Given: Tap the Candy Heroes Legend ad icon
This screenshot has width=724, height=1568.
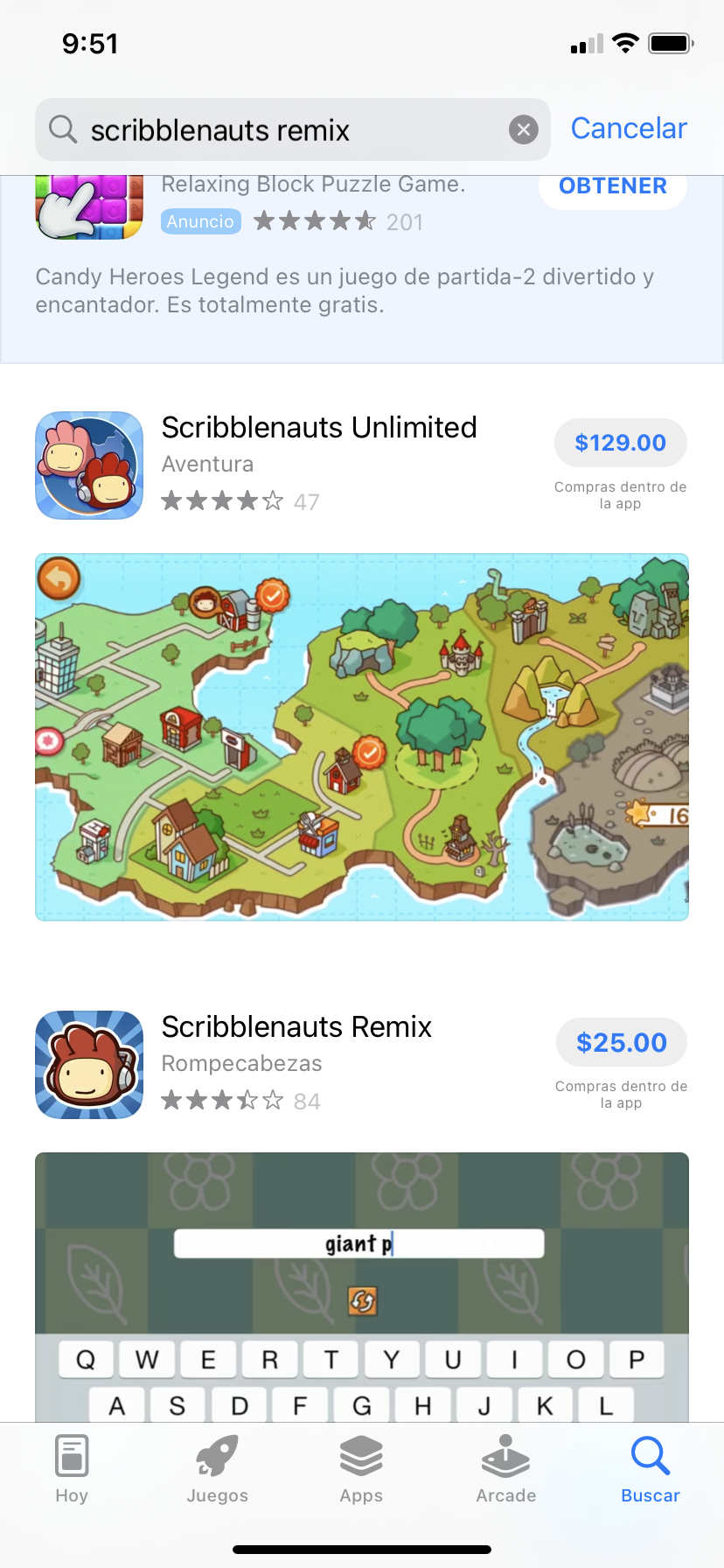Looking at the screenshot, I should [89, 207].
